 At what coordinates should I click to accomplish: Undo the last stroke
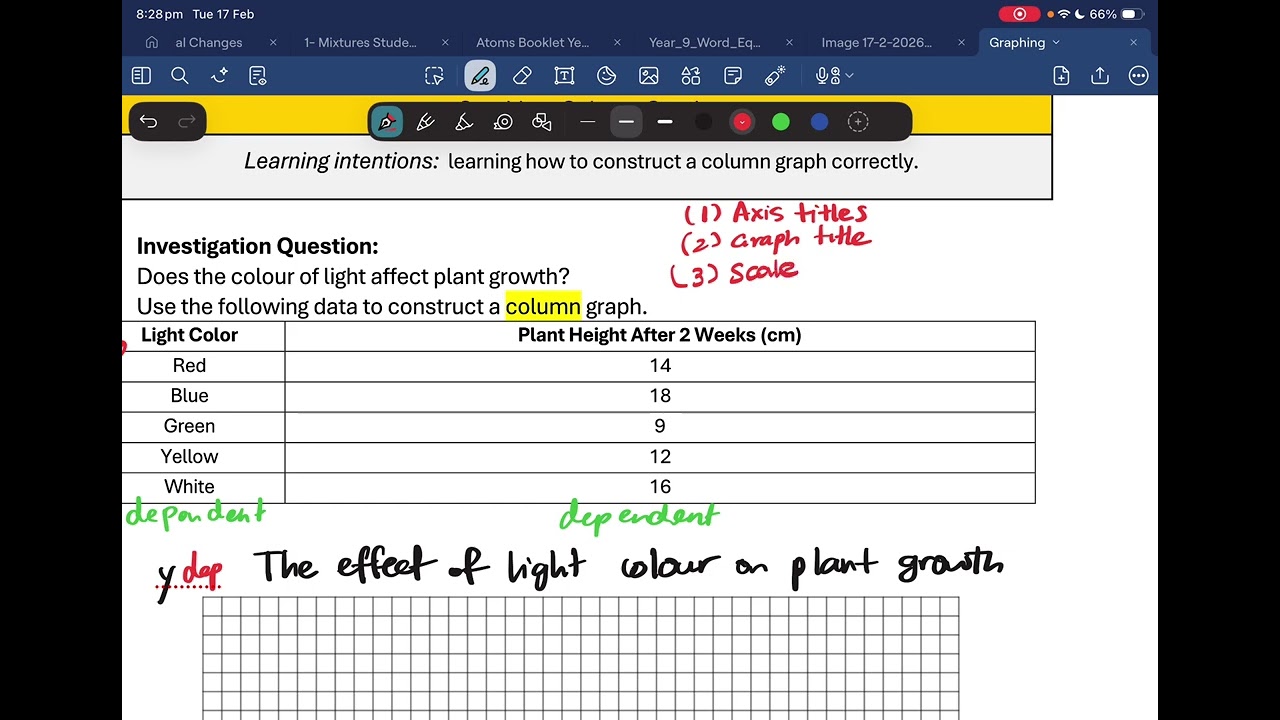click(x=148, y=122)
